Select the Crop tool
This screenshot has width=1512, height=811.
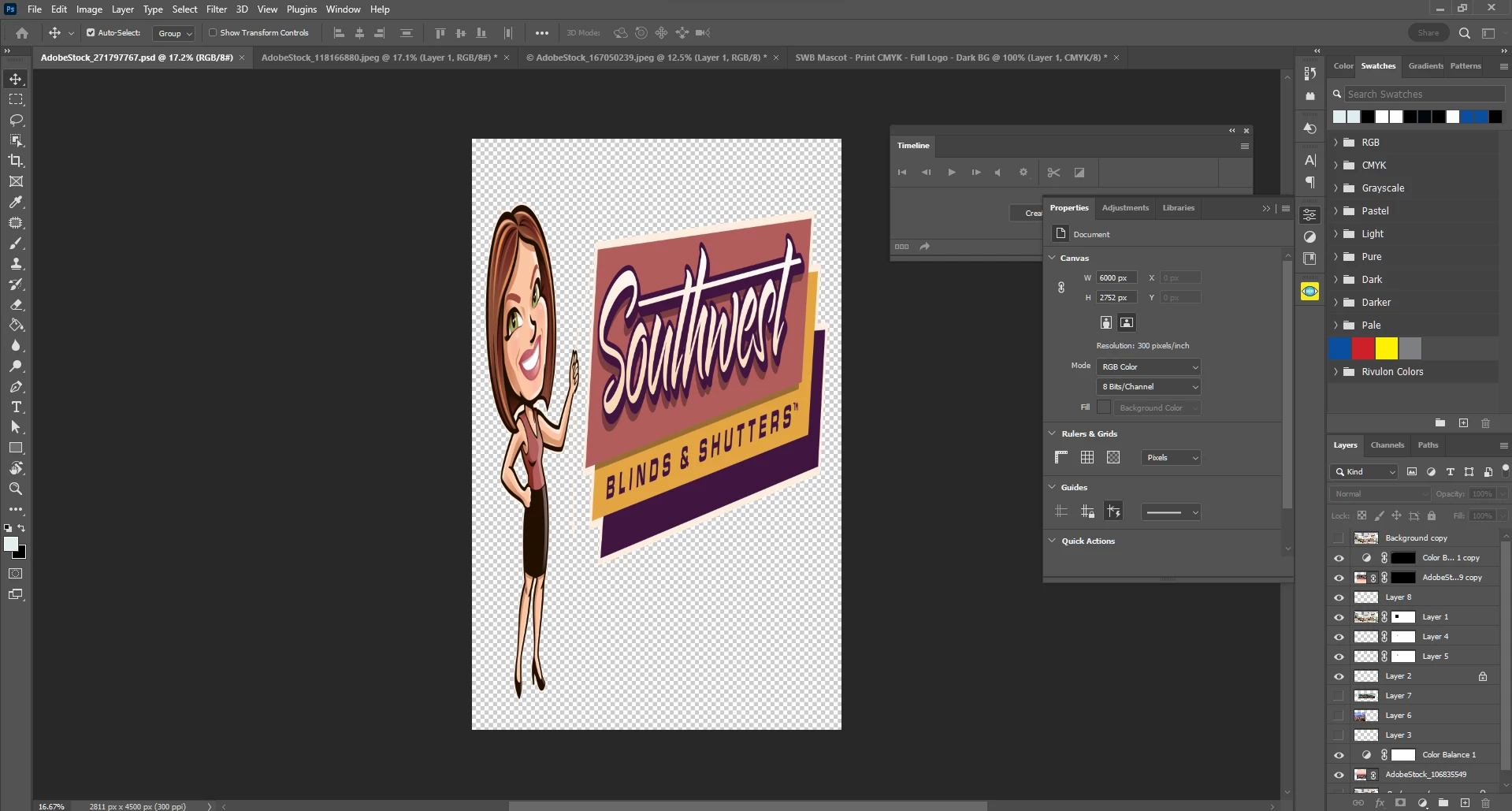(16, 161)
